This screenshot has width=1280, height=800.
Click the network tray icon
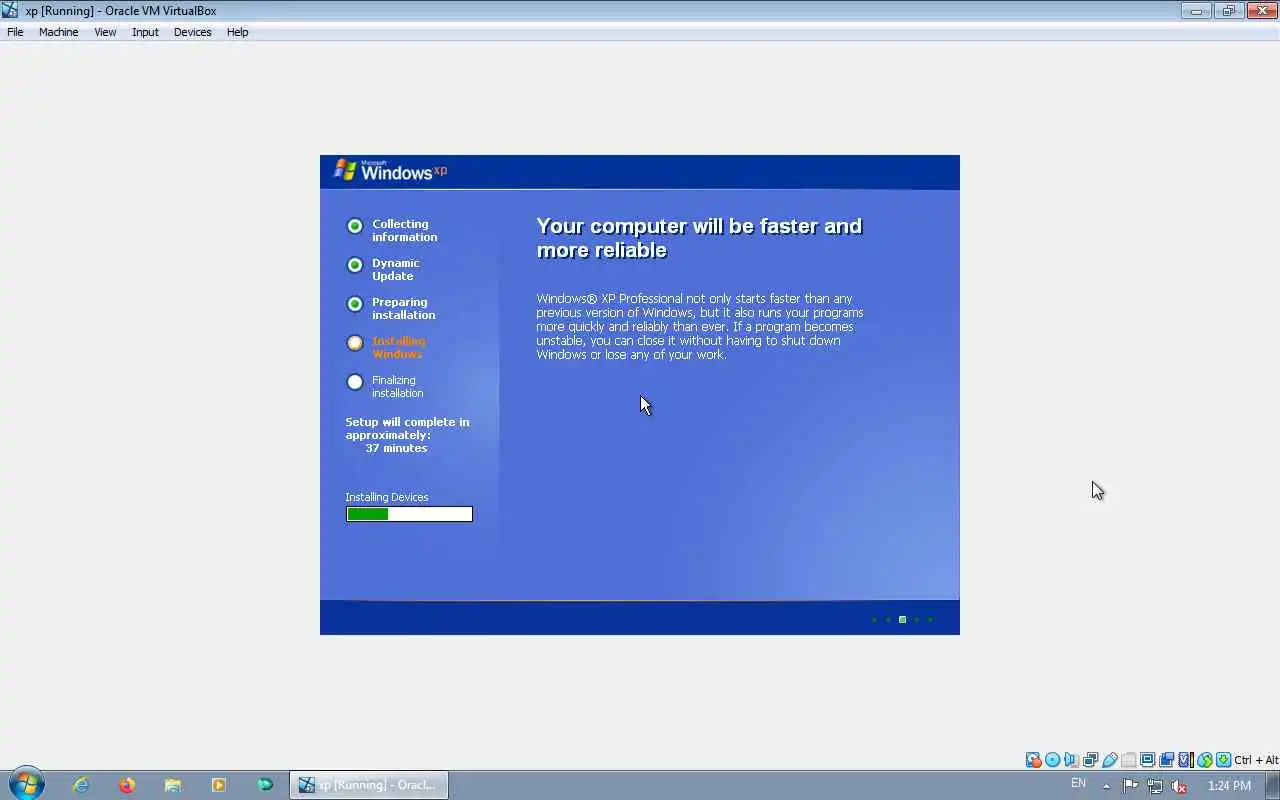(1155, 786)
